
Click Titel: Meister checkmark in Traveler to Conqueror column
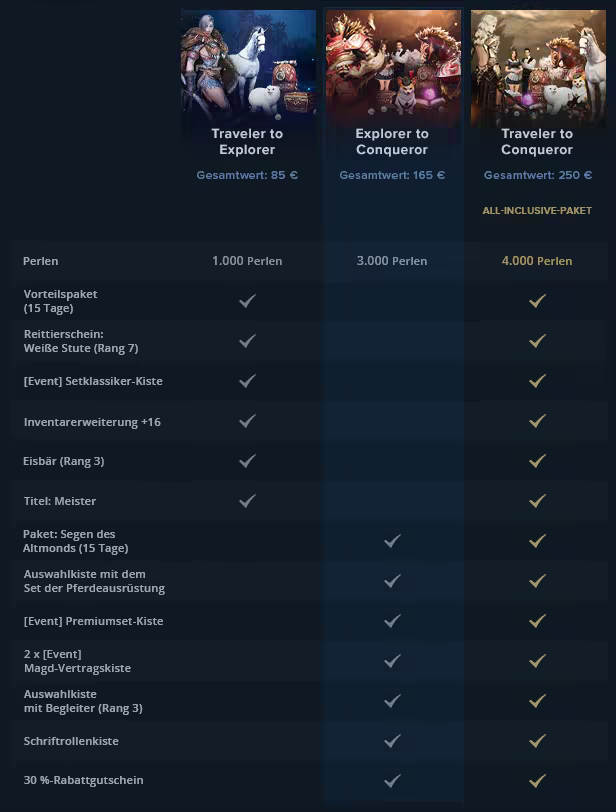click(x=537, y=501)
